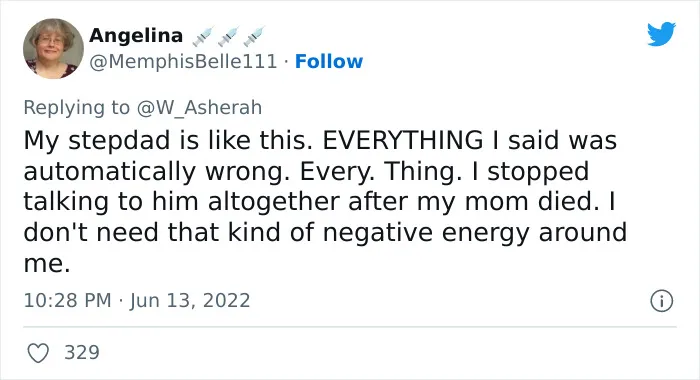Open the tweet info icon
700x380 pixels.
tap(661, 301)
